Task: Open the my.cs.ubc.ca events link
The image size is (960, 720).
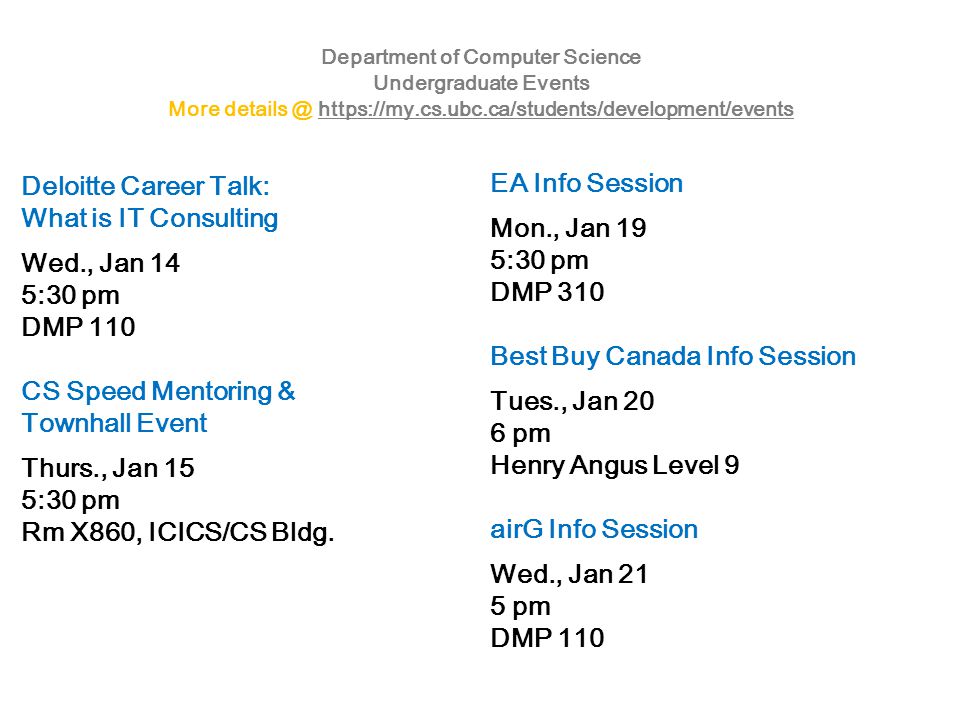Action: [x=555, y=109]
